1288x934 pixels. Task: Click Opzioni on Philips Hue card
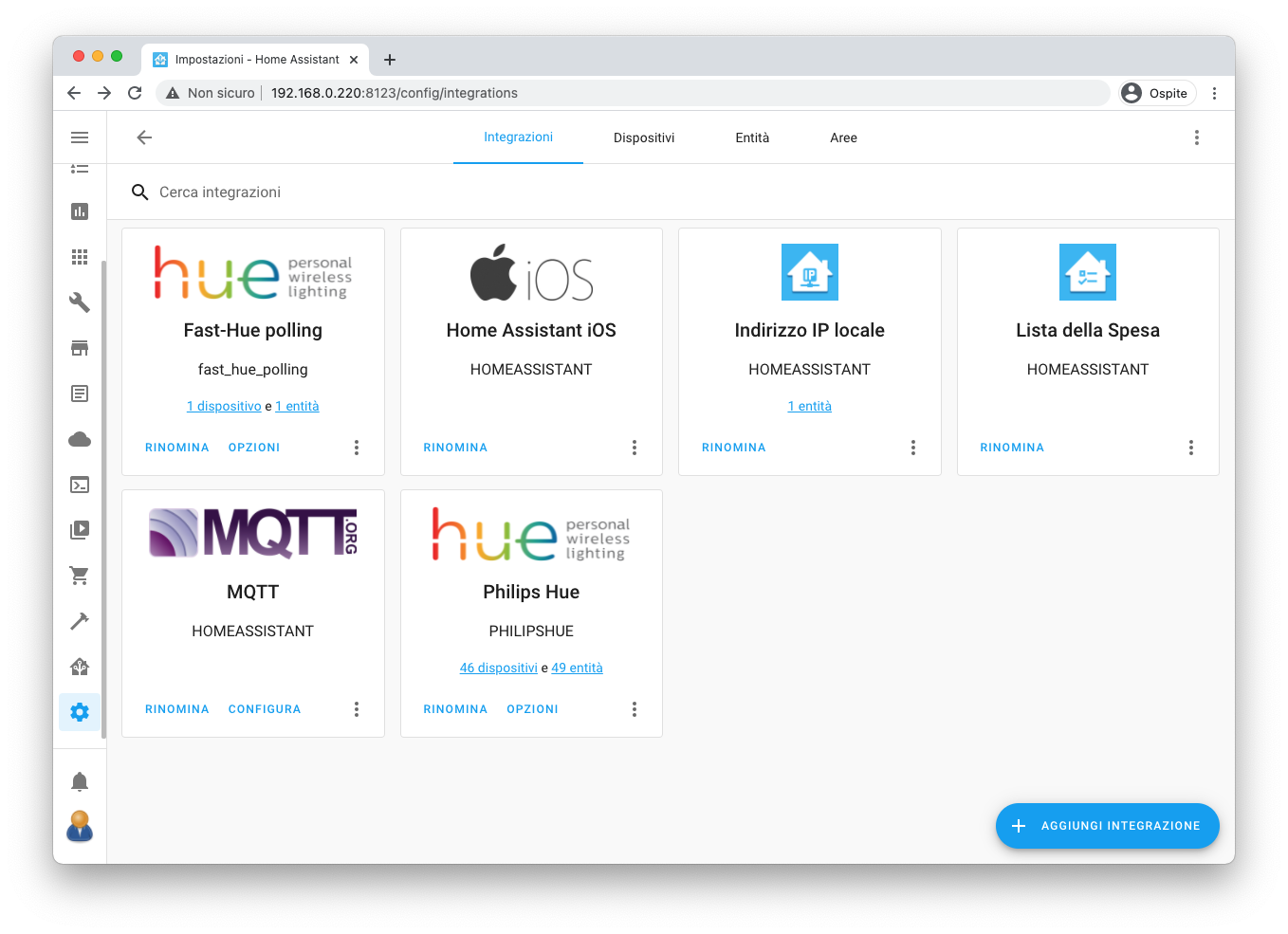[533, 709]
